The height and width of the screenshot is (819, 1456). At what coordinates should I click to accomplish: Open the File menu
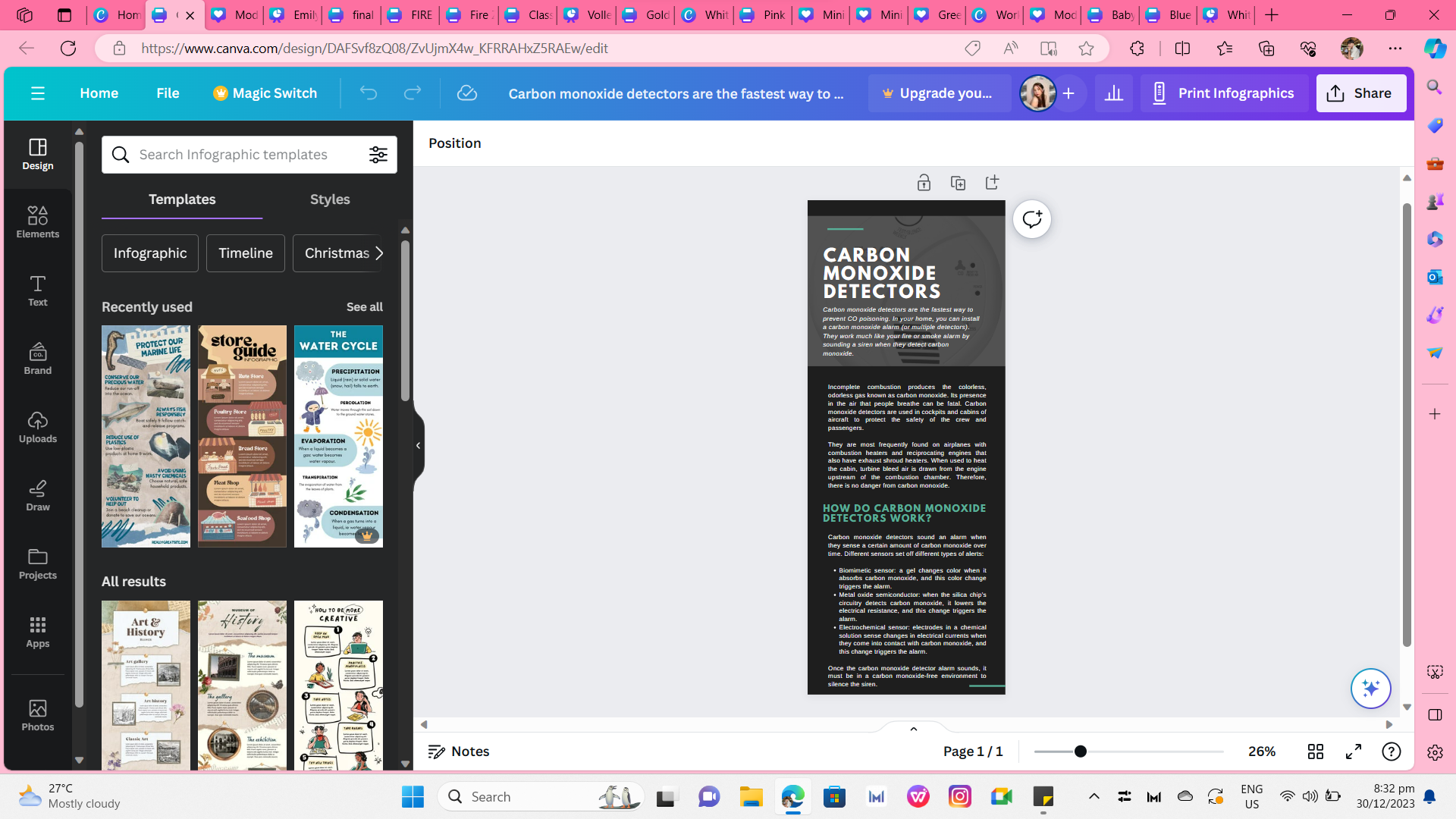(168, 93)
